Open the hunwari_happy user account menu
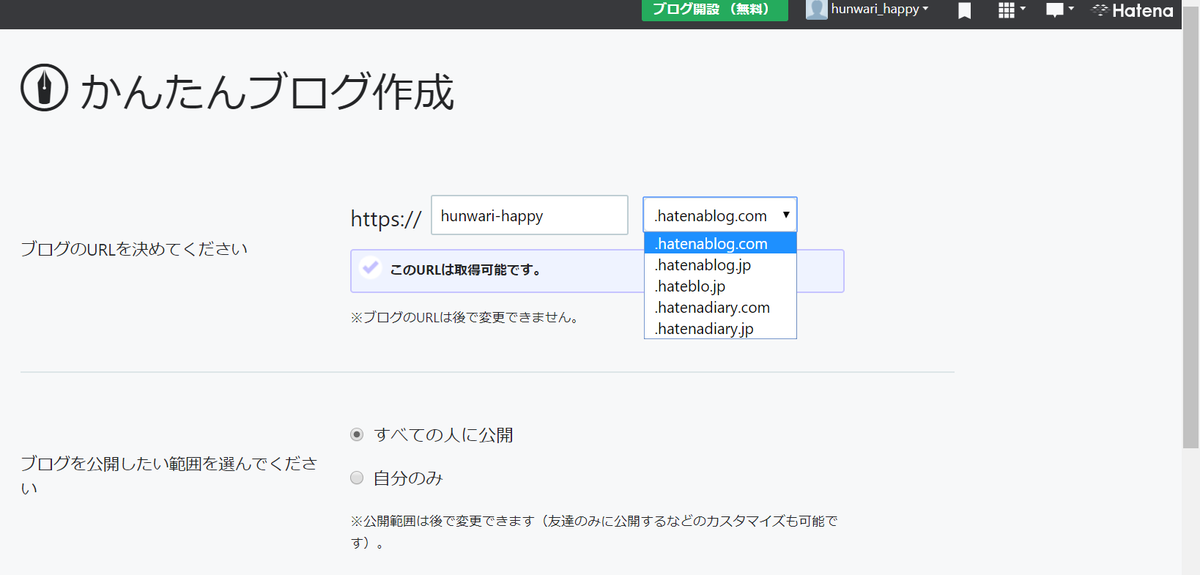The image size is (1200, 575). (x=879, y=9)
